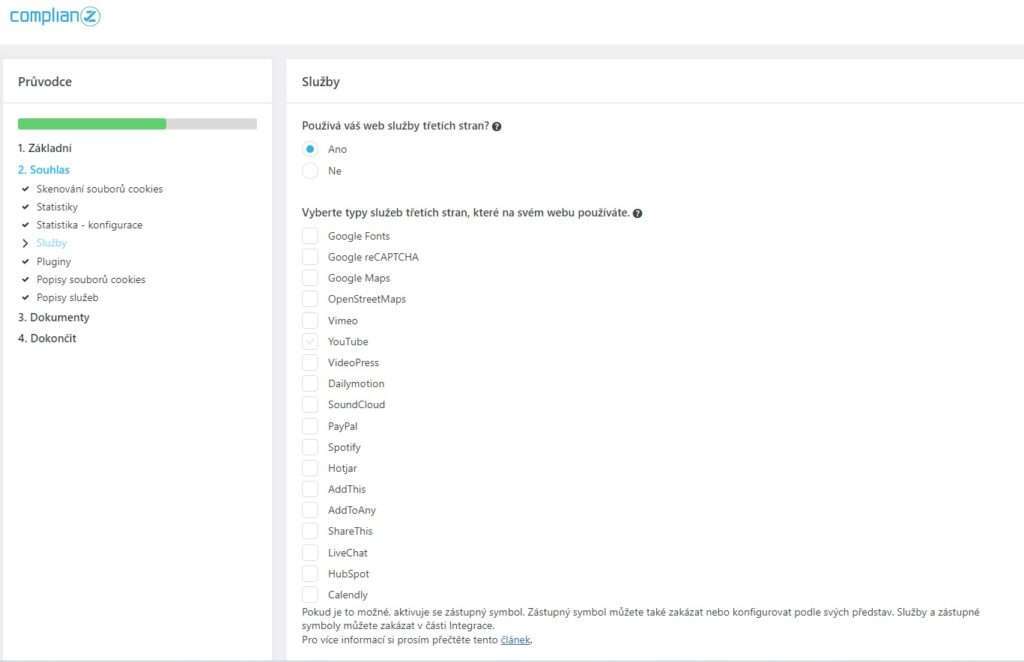
Task: Enable the ShareThis checkbox
Action: tap(310, 531)
